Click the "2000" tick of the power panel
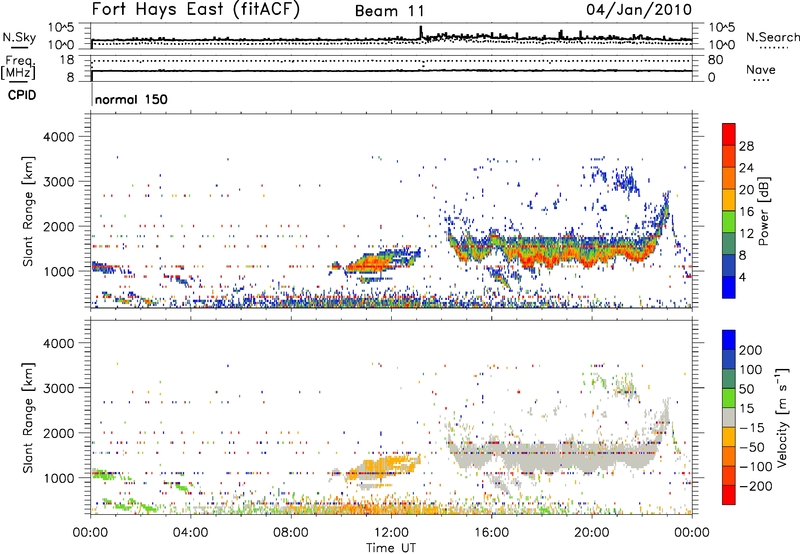The width and height of the screenshot is (800, 554). [58, 226]
